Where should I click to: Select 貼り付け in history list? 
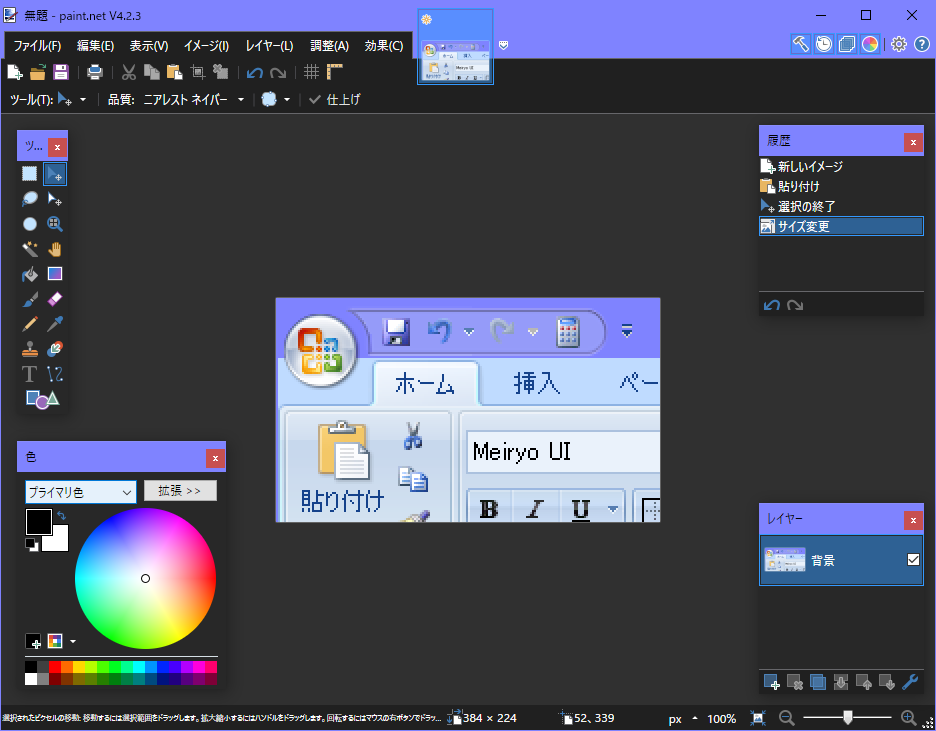point(841,186)
